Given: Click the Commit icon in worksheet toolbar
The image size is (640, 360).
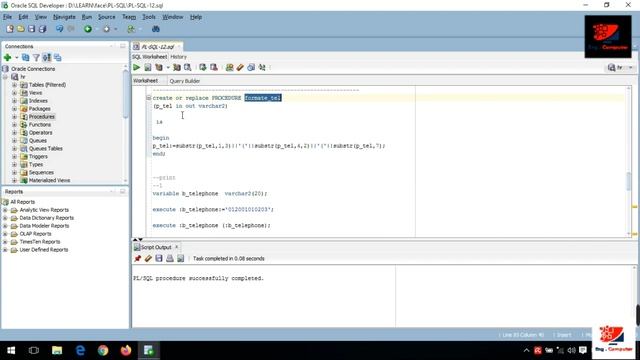Looking at the screenshot, I should pos(203,67).
